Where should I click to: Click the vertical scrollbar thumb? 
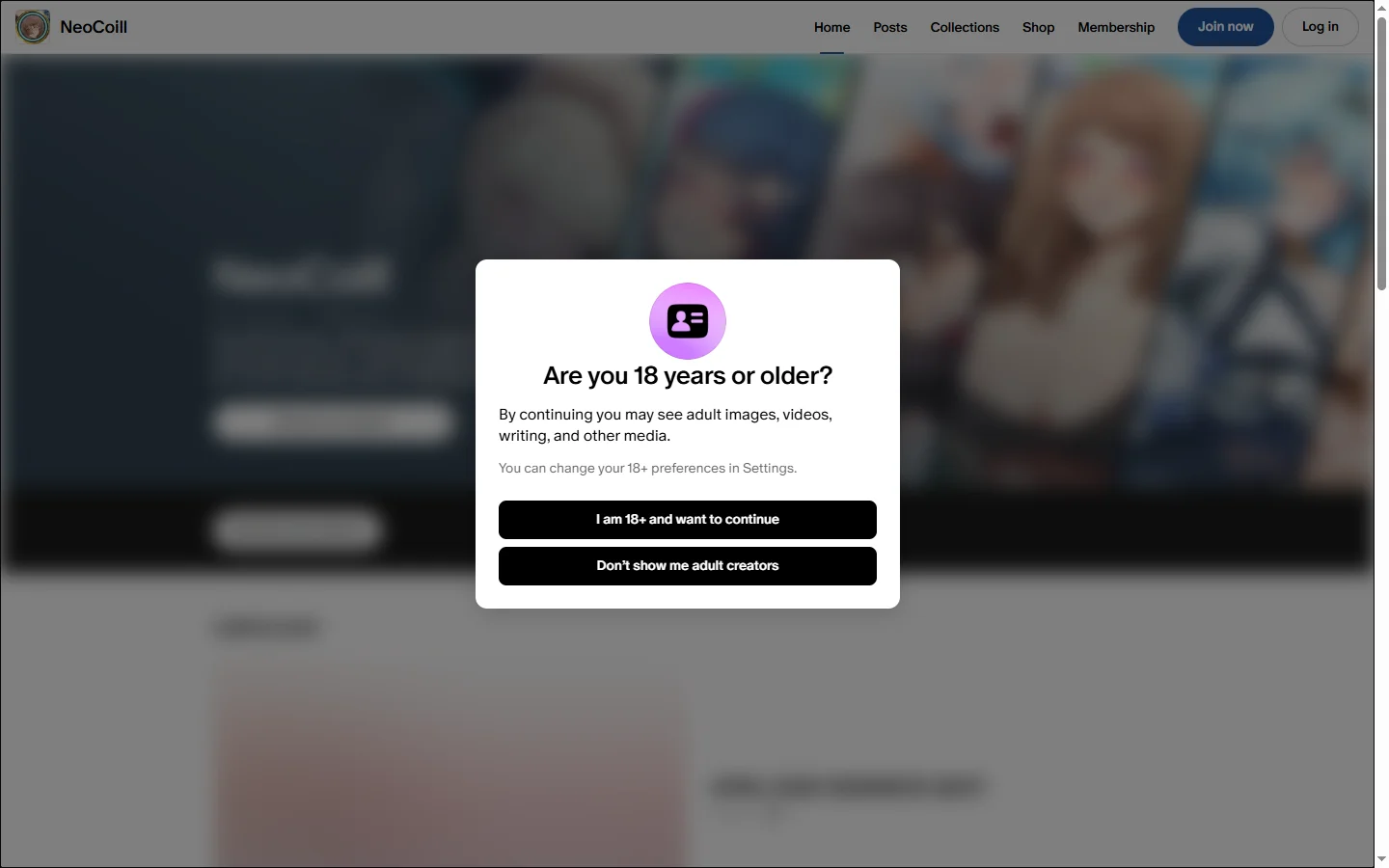(1381, 152)
